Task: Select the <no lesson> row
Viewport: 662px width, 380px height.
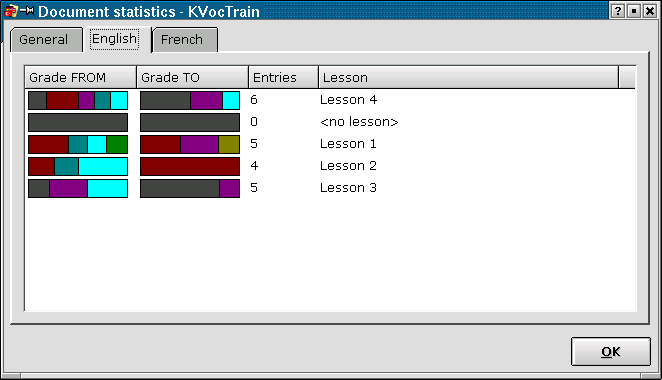Action: [x=330, y=122]
